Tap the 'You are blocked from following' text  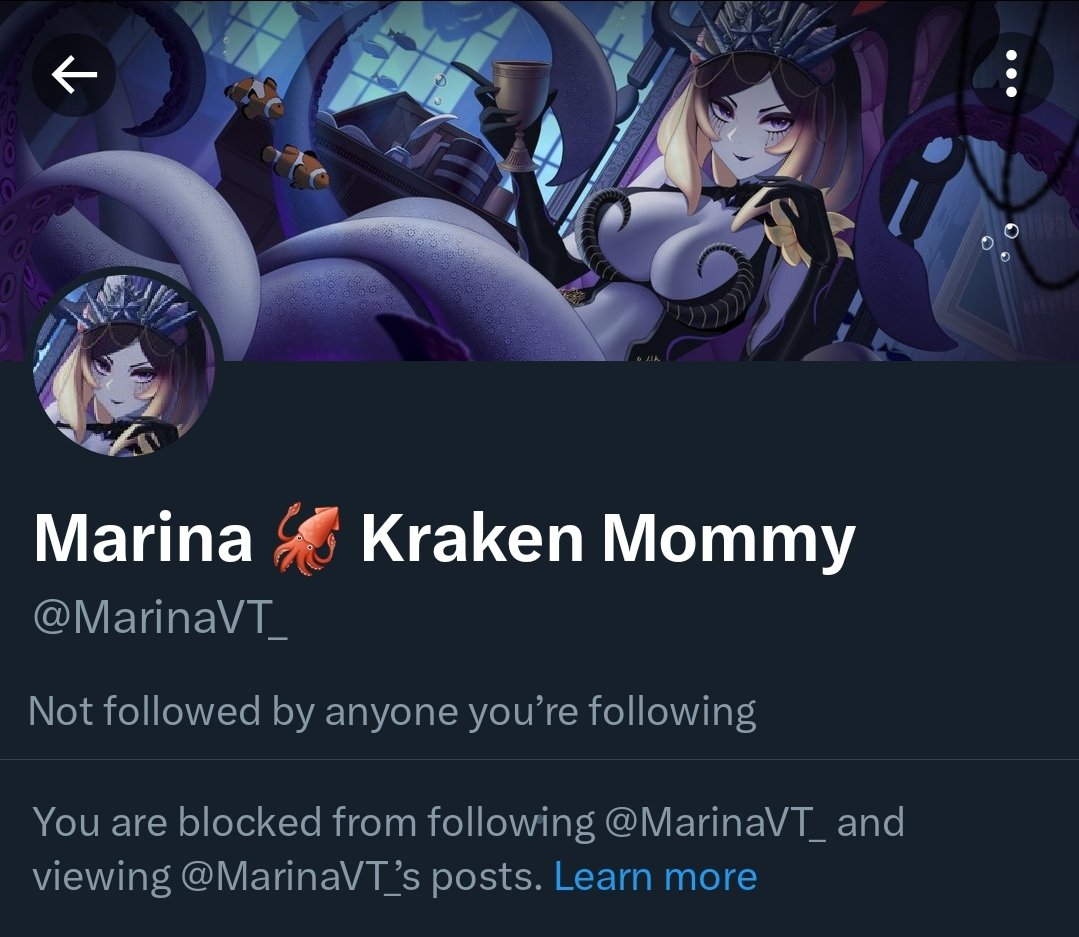click(314, 822)
